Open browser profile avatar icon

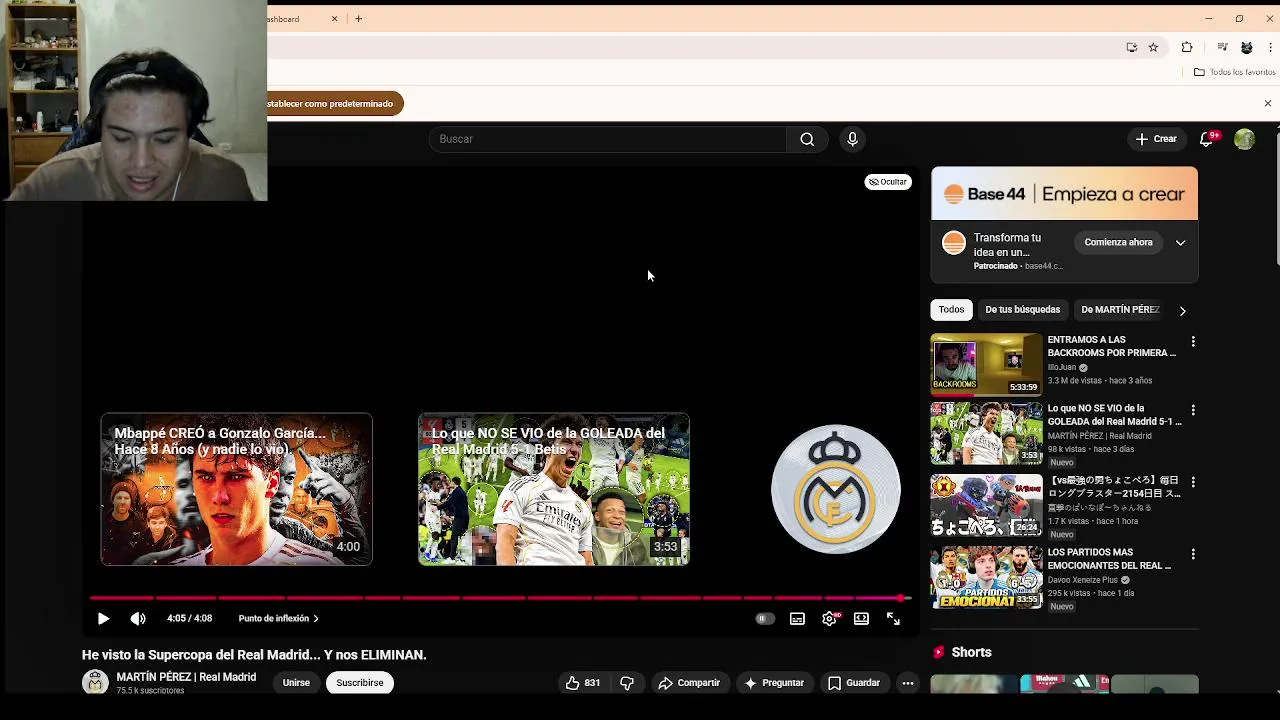tap(1246, 47)
